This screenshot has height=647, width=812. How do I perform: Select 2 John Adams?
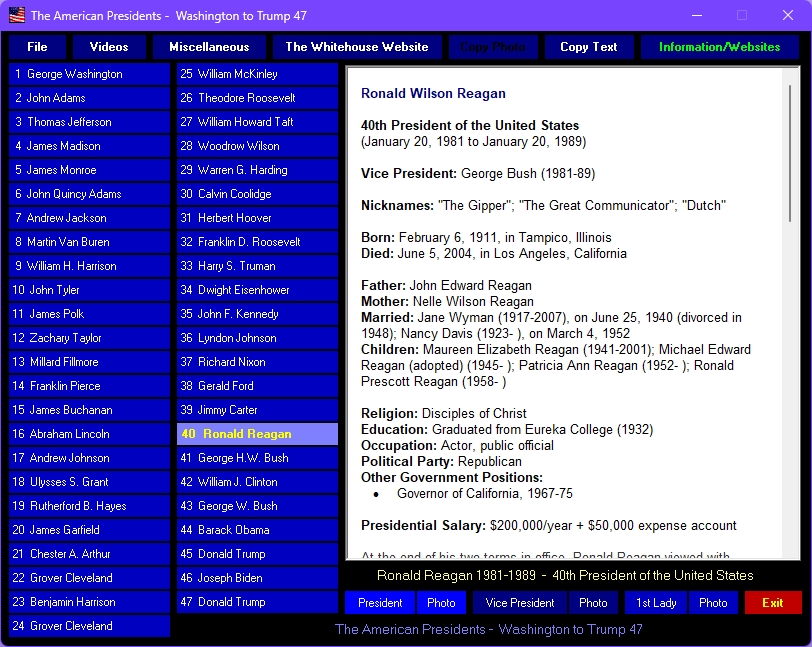tap(89, 98)
